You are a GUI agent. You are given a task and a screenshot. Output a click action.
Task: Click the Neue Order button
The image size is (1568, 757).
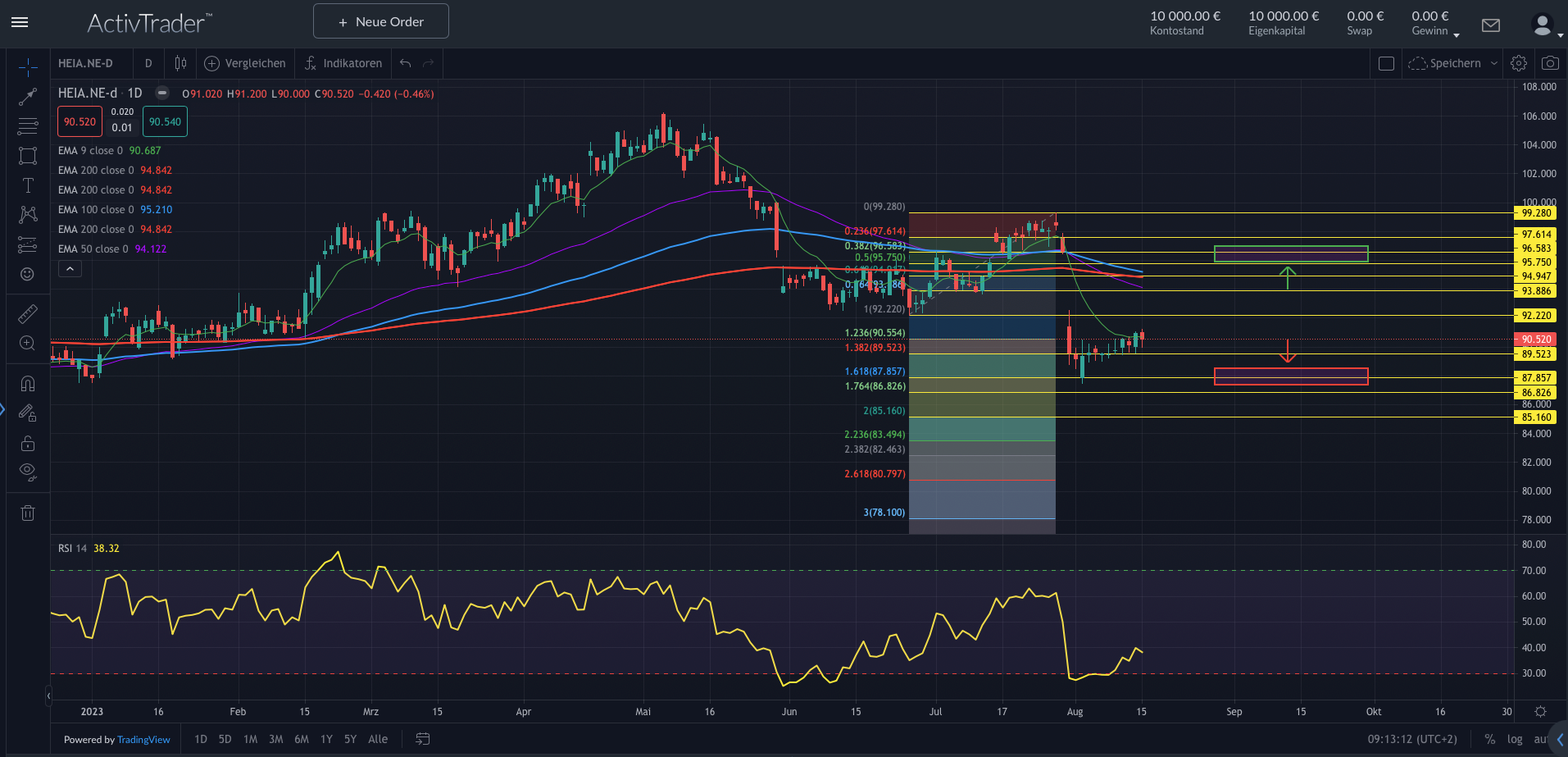(x=381, y=21)
